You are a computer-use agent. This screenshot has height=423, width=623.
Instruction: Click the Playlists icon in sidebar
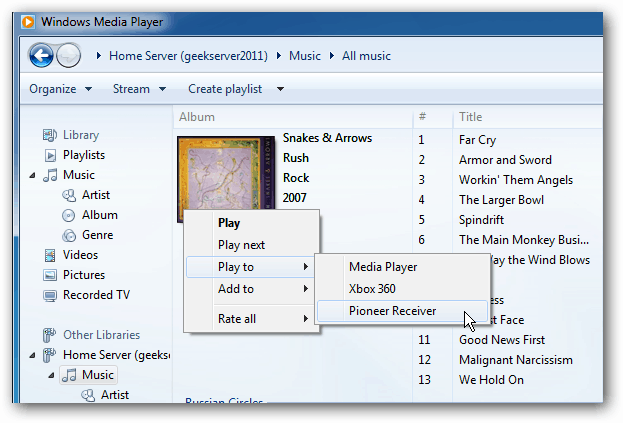(50, 155)
